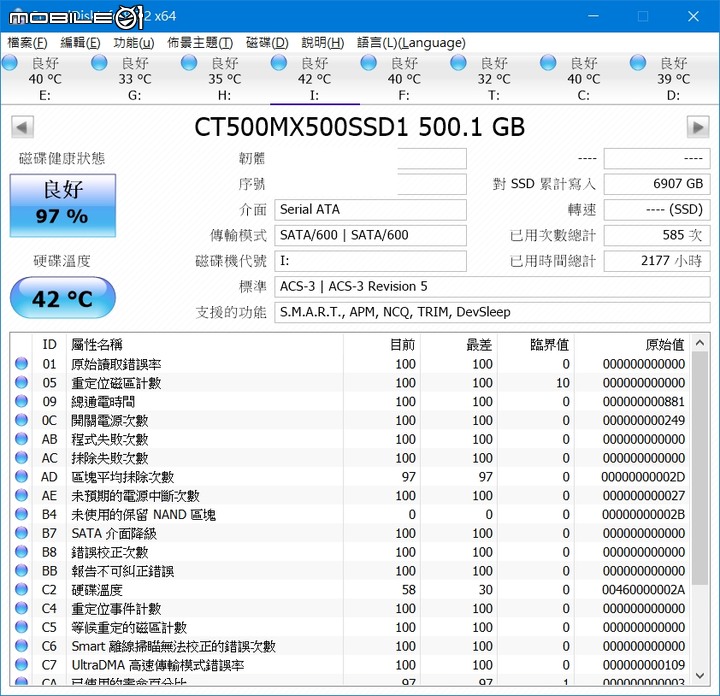720x696 pixels.
Task: Select the 區塊平均抹除次數 attribute row
Action: click(350, 477)
